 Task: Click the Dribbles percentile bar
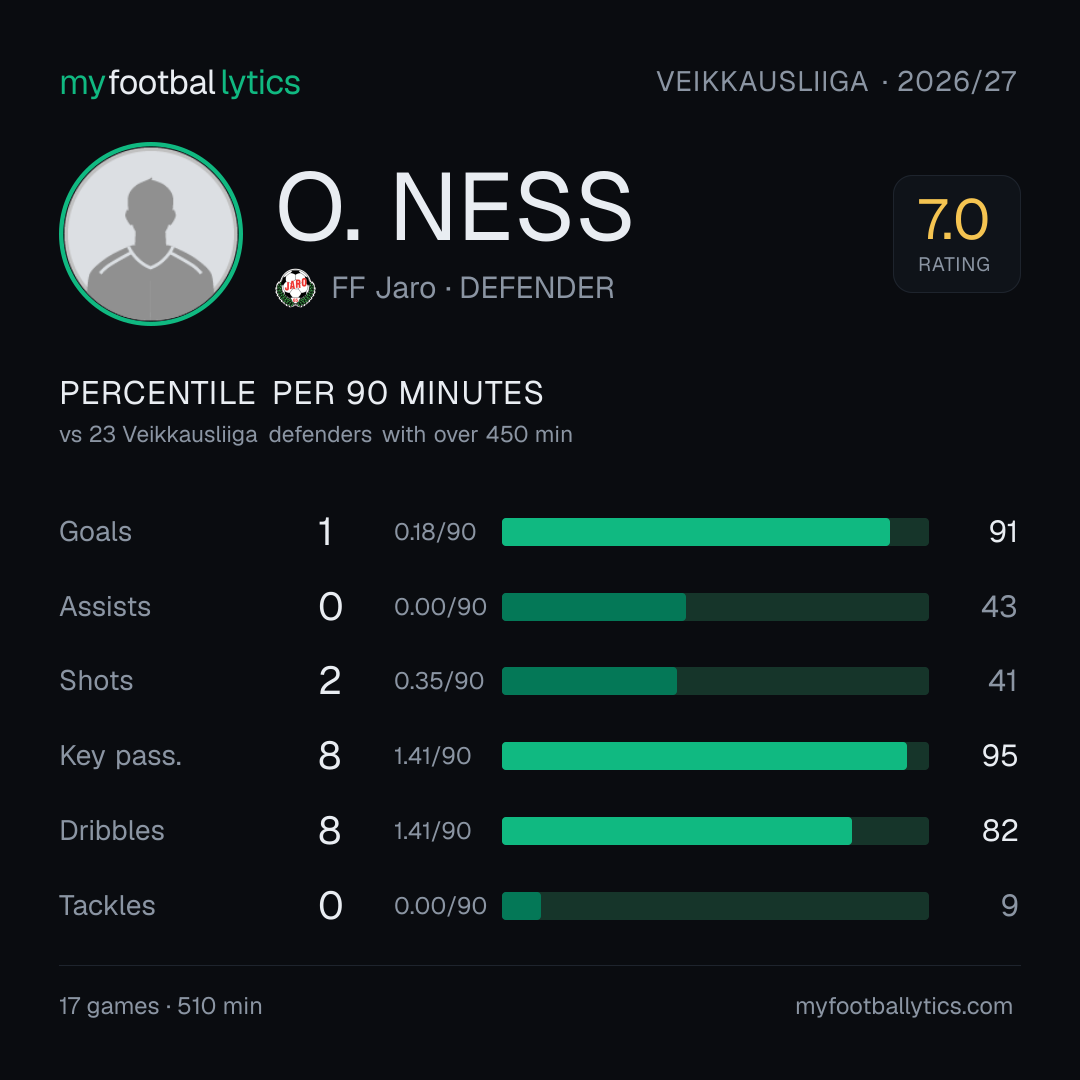pyautogui.click(x=715, y=831)
